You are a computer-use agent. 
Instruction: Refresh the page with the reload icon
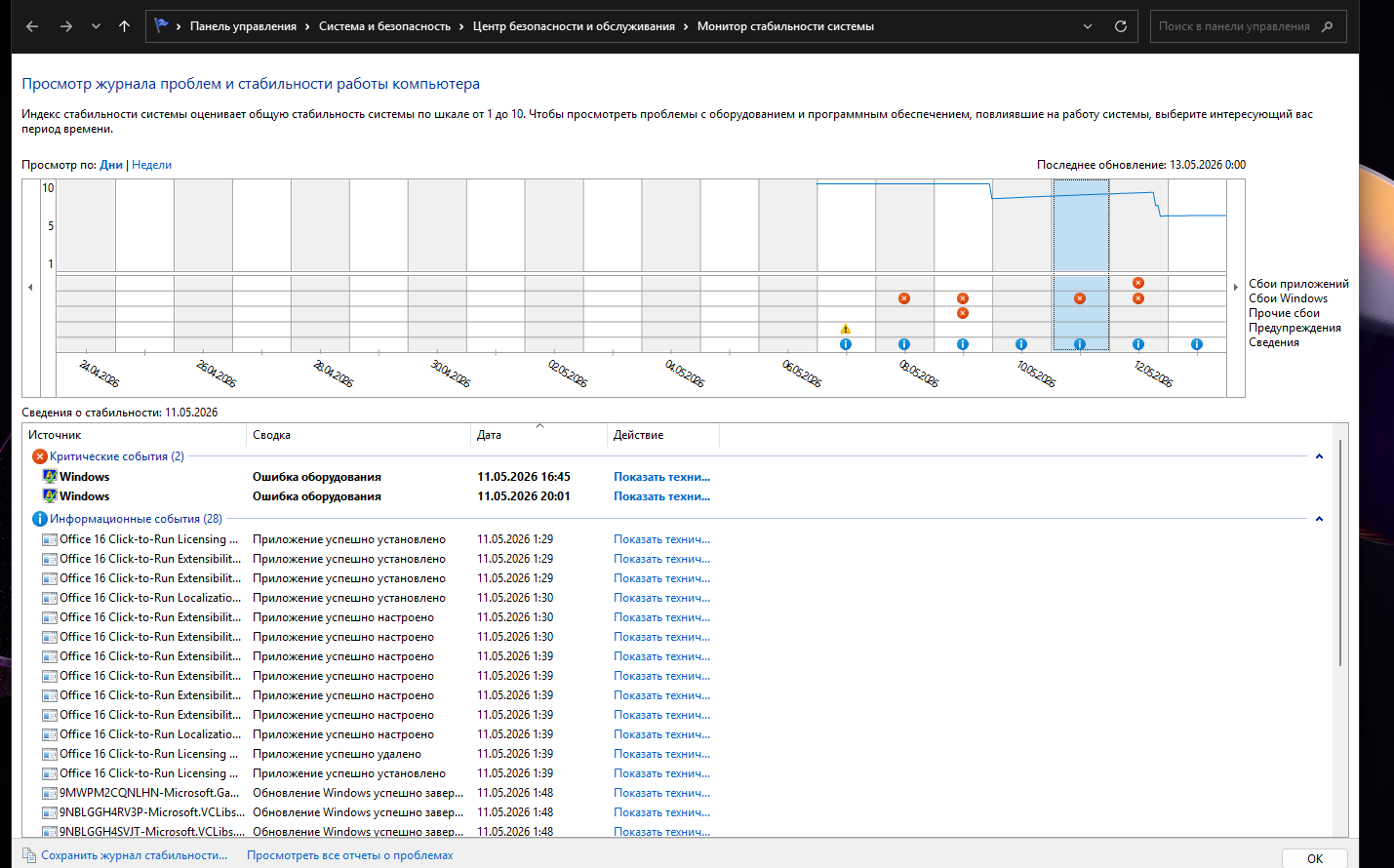1121,26
